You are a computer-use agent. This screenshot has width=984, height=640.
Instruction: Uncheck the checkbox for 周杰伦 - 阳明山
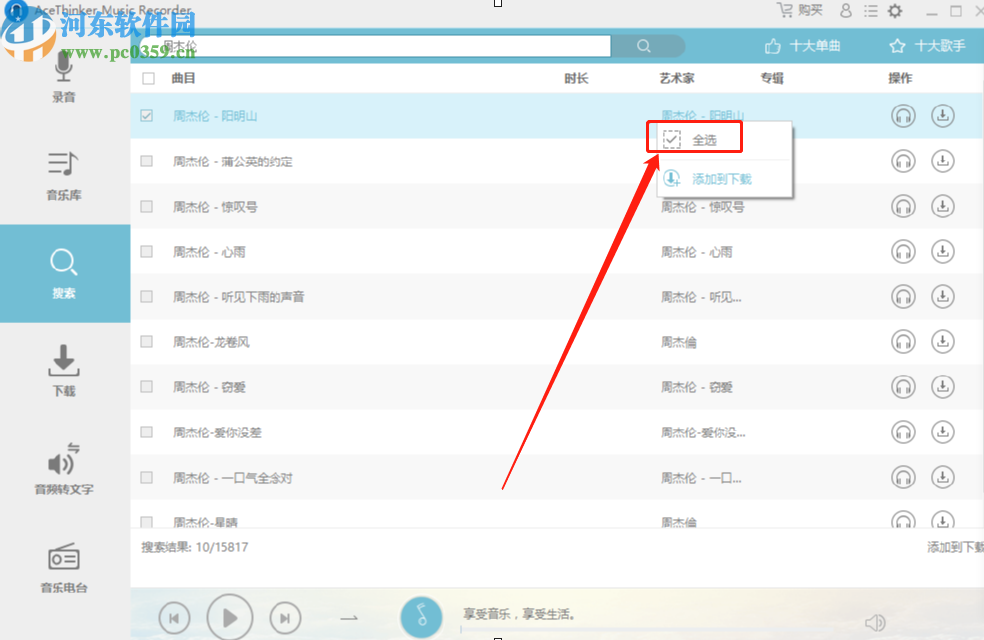pyautogui.click(x=147, y=115)
